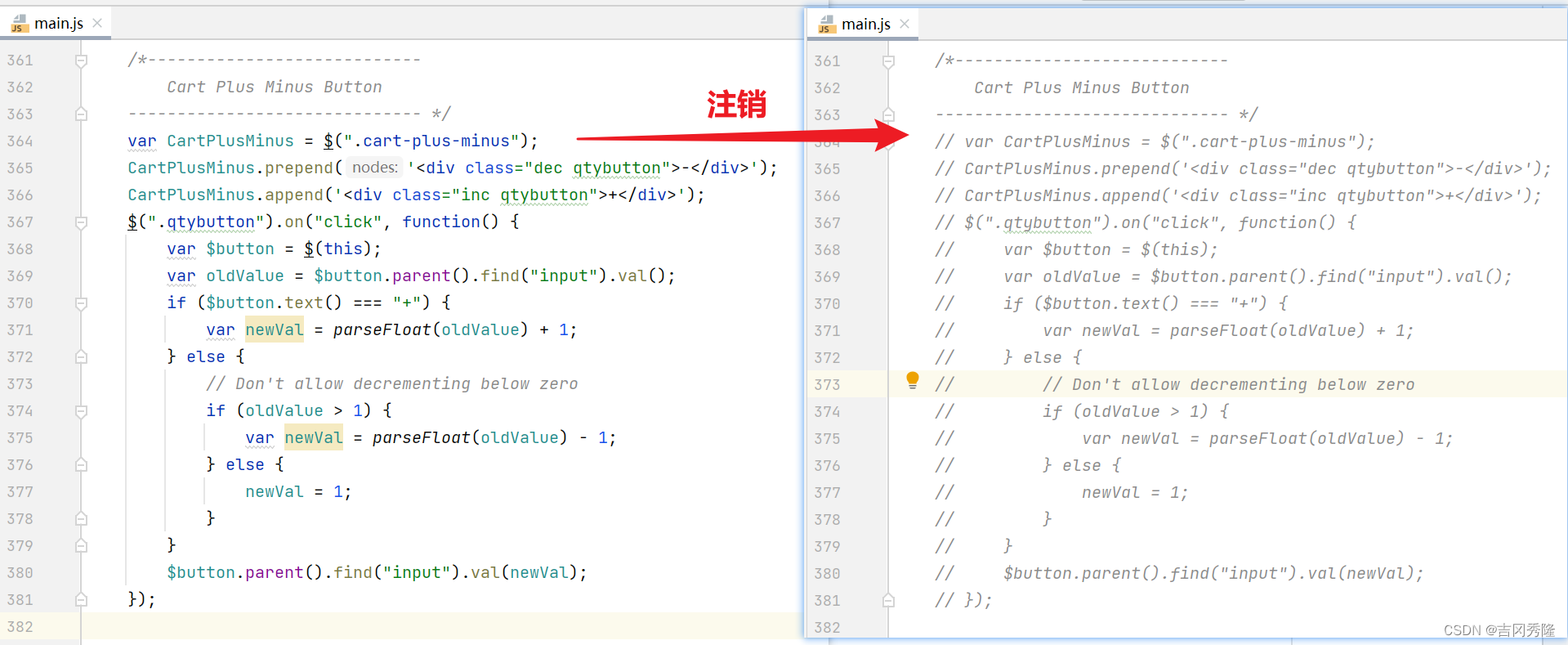Click commented '// });' on line 381 right editor
This screenshot has height=645, width=1568.
963,600
